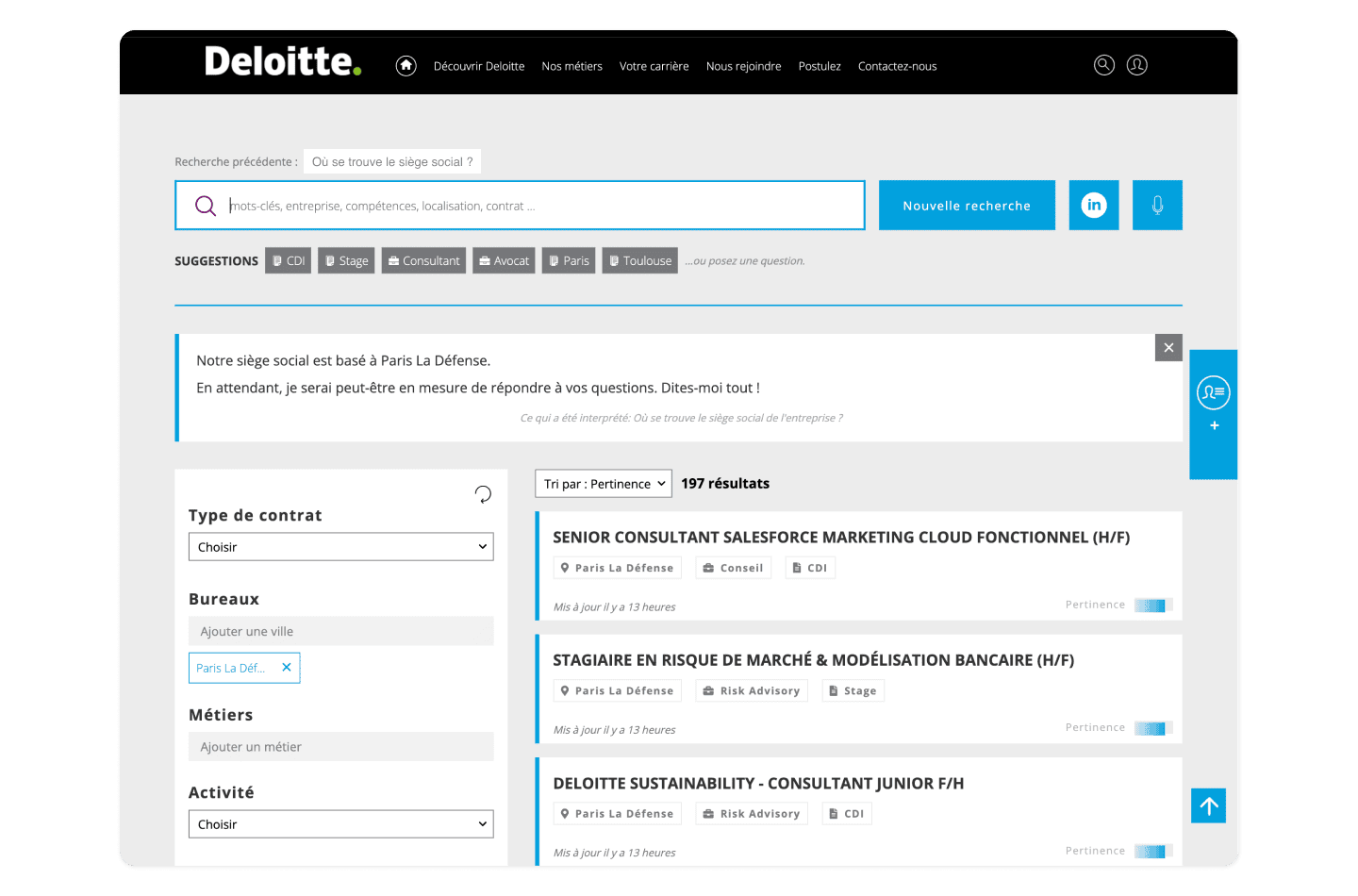The height and width of the screenshot is (896, 1358).
Task: Open Senior Consultant Salesforce job listing
Action: pyautogui.click(x=840, y=538)
